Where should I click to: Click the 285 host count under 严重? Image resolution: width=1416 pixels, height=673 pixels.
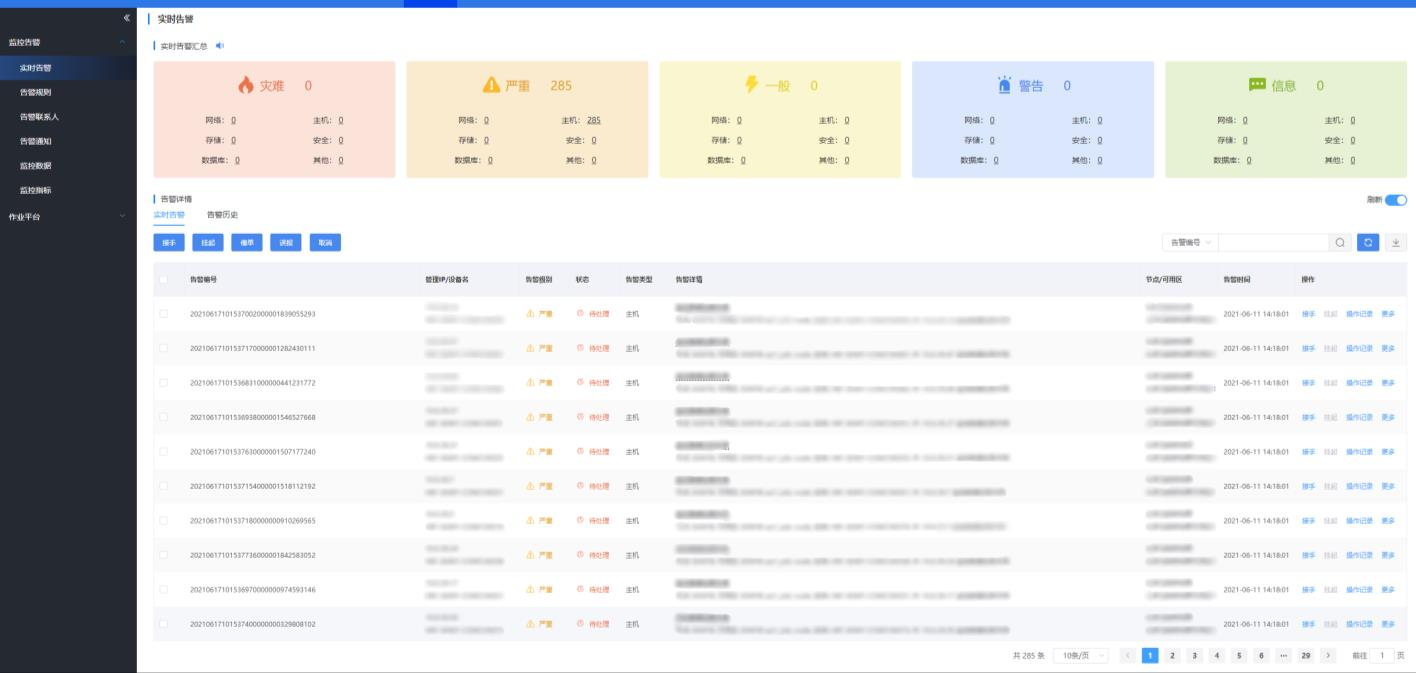pos(594,120)
